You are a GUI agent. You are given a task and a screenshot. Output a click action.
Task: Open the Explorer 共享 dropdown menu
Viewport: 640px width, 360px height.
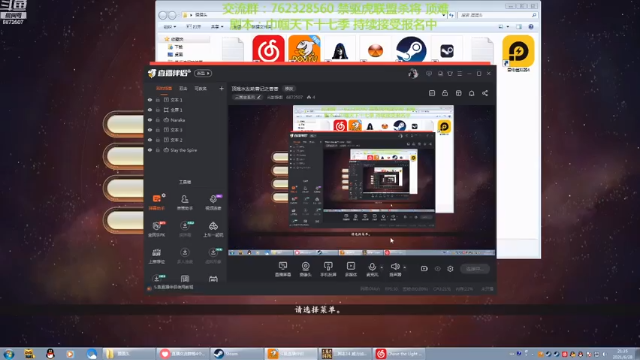(216, 27)
